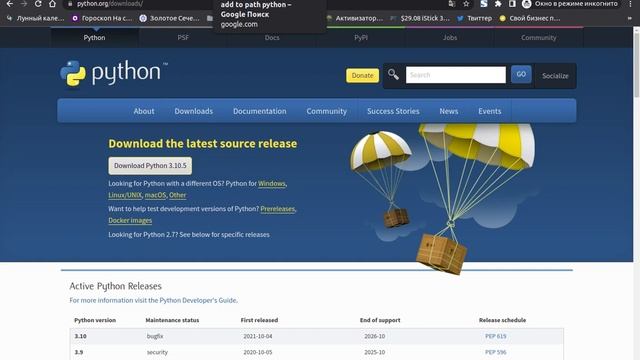Open the Активизатор... bookmark
This screenshot has width=640, height=360.
355,18
